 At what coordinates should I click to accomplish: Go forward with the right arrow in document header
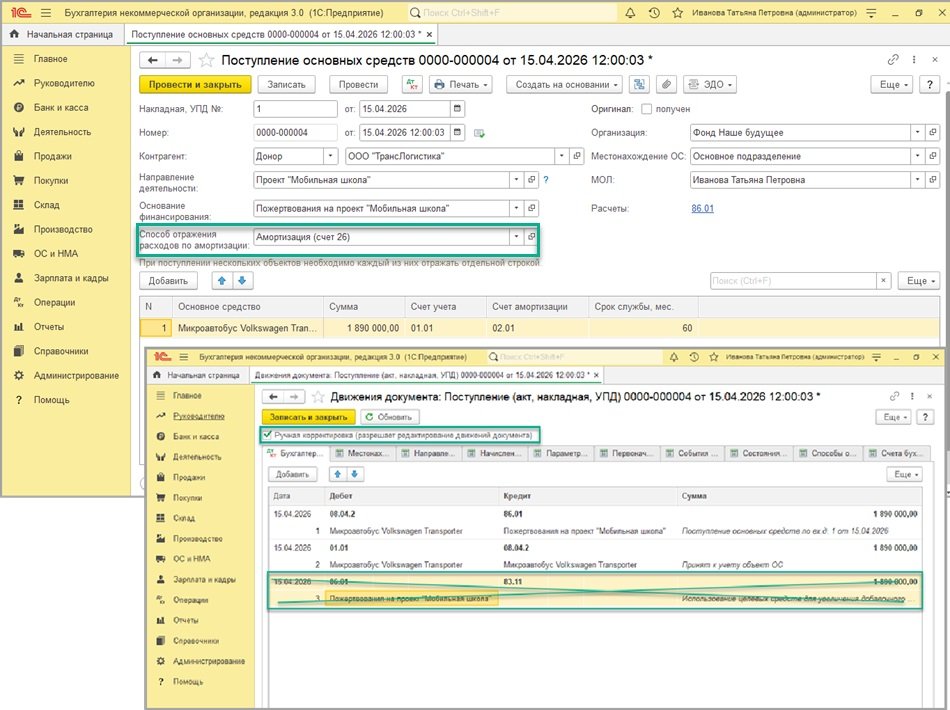[178, 60]
